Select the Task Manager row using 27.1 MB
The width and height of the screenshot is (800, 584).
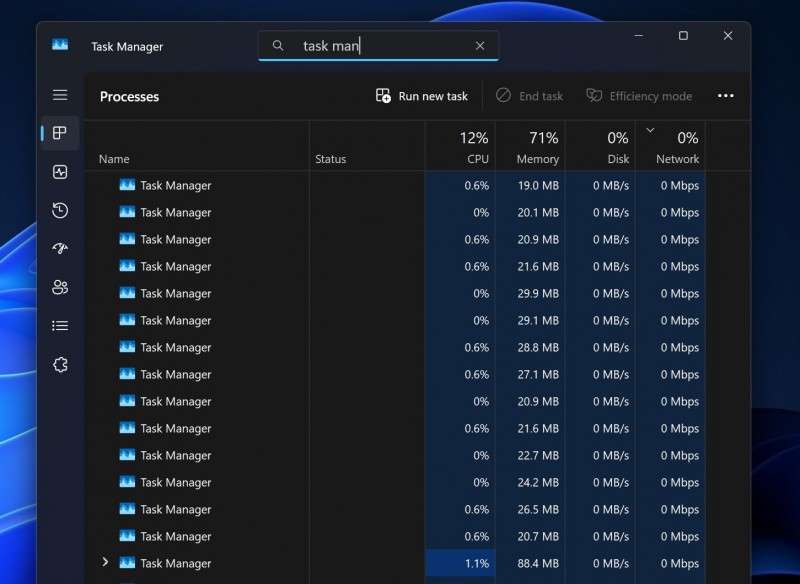pyautogui.click(x=395, y=375)
